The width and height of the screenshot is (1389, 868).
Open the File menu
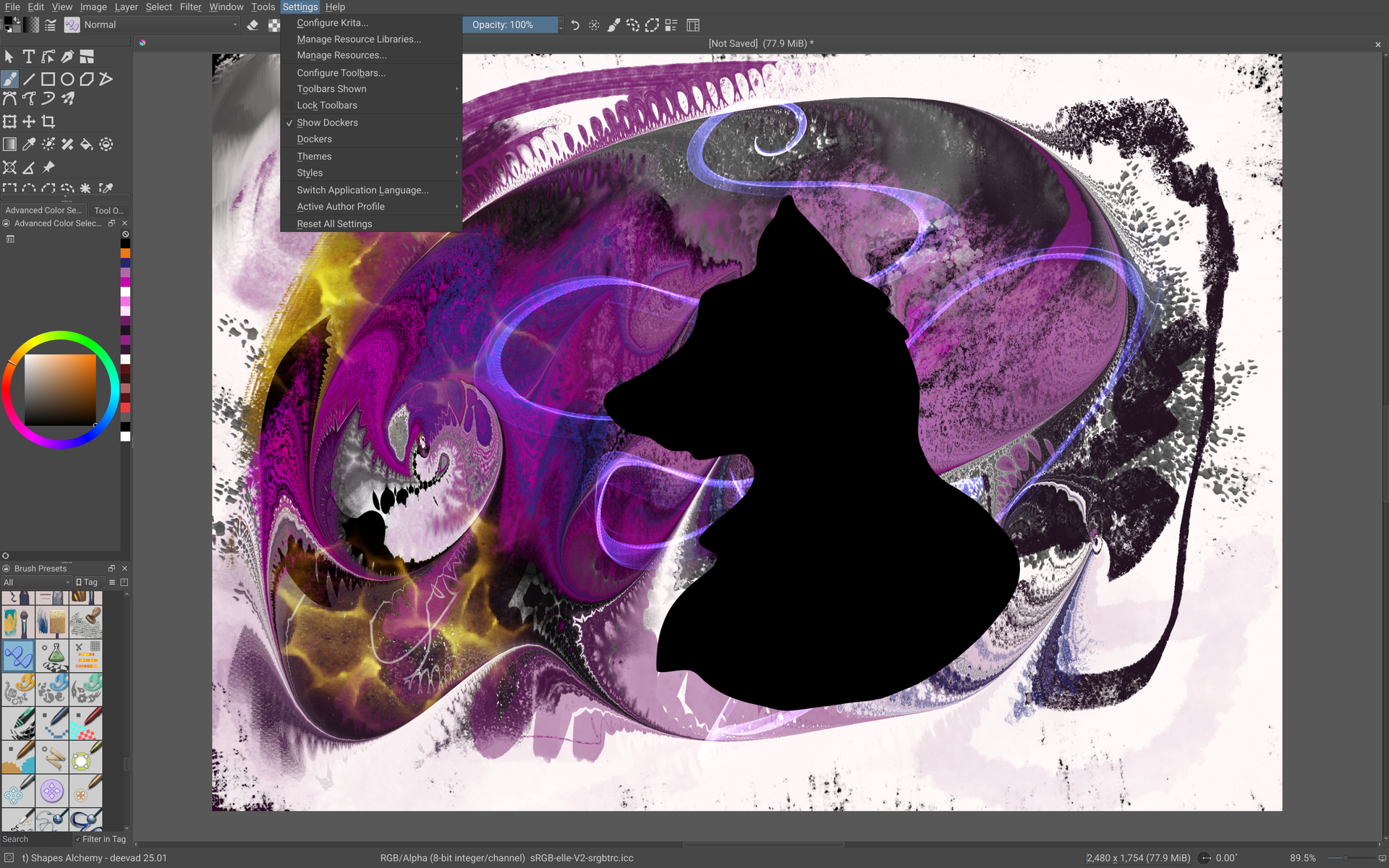12,7
